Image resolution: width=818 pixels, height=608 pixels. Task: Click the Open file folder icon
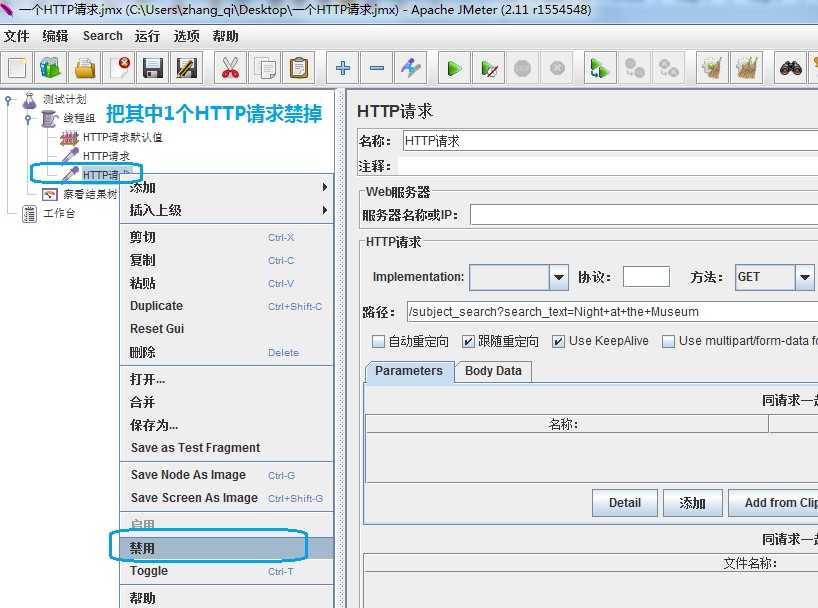tap(85, 68)
